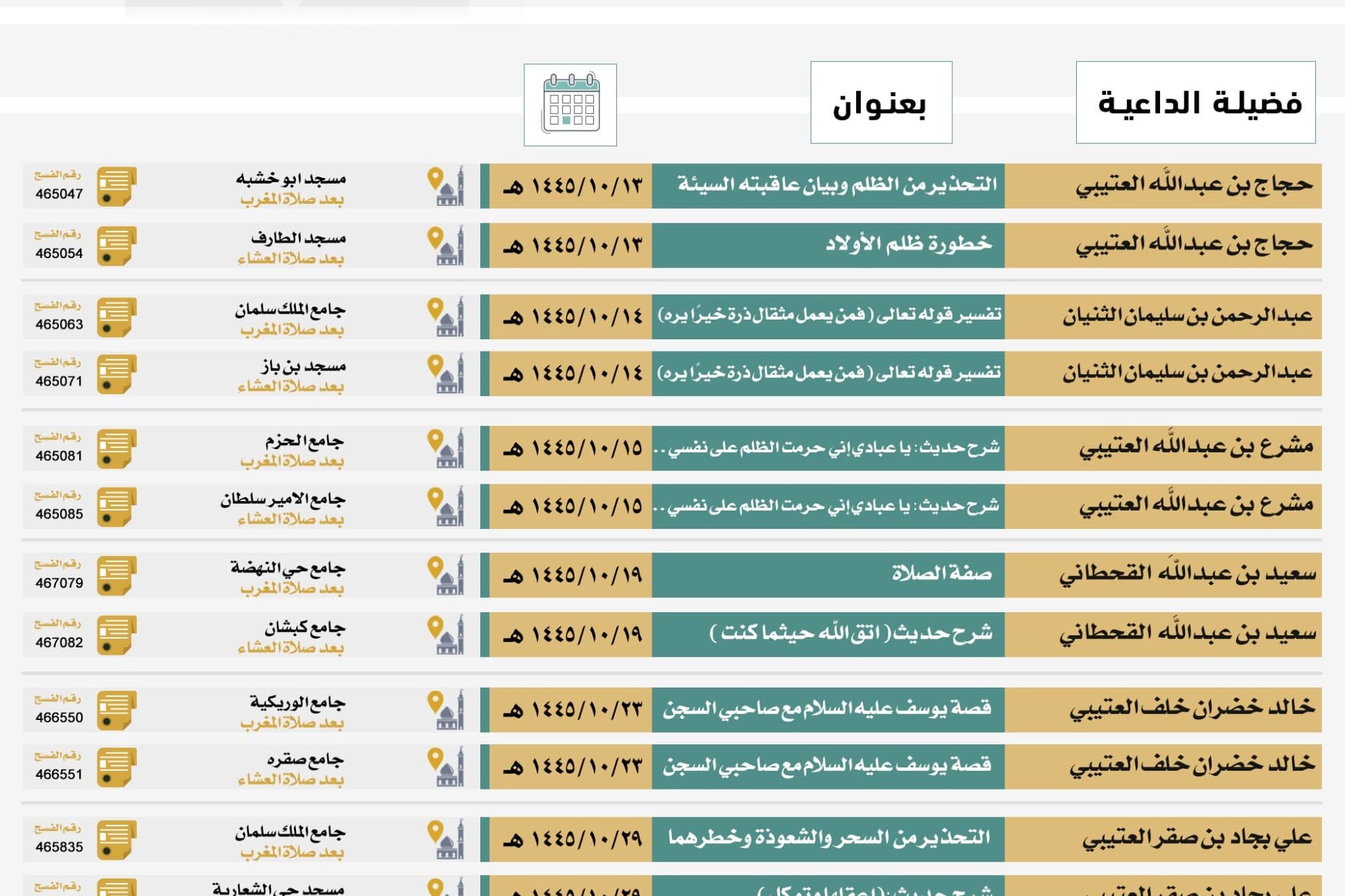Click permit icon next to number 465835

(x=116, y=840)
